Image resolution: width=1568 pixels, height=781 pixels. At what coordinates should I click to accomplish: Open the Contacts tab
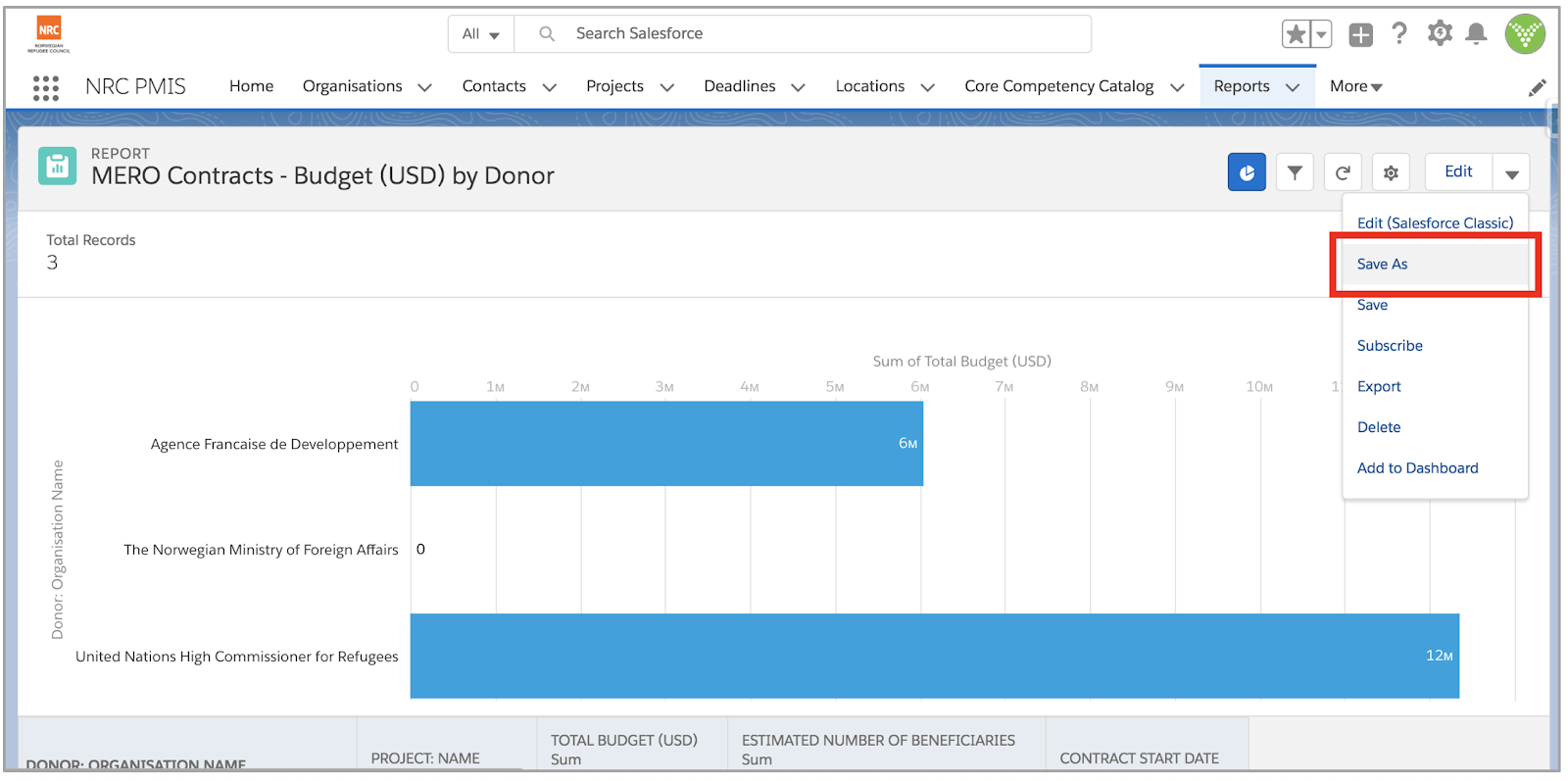[x=494, y=86]
